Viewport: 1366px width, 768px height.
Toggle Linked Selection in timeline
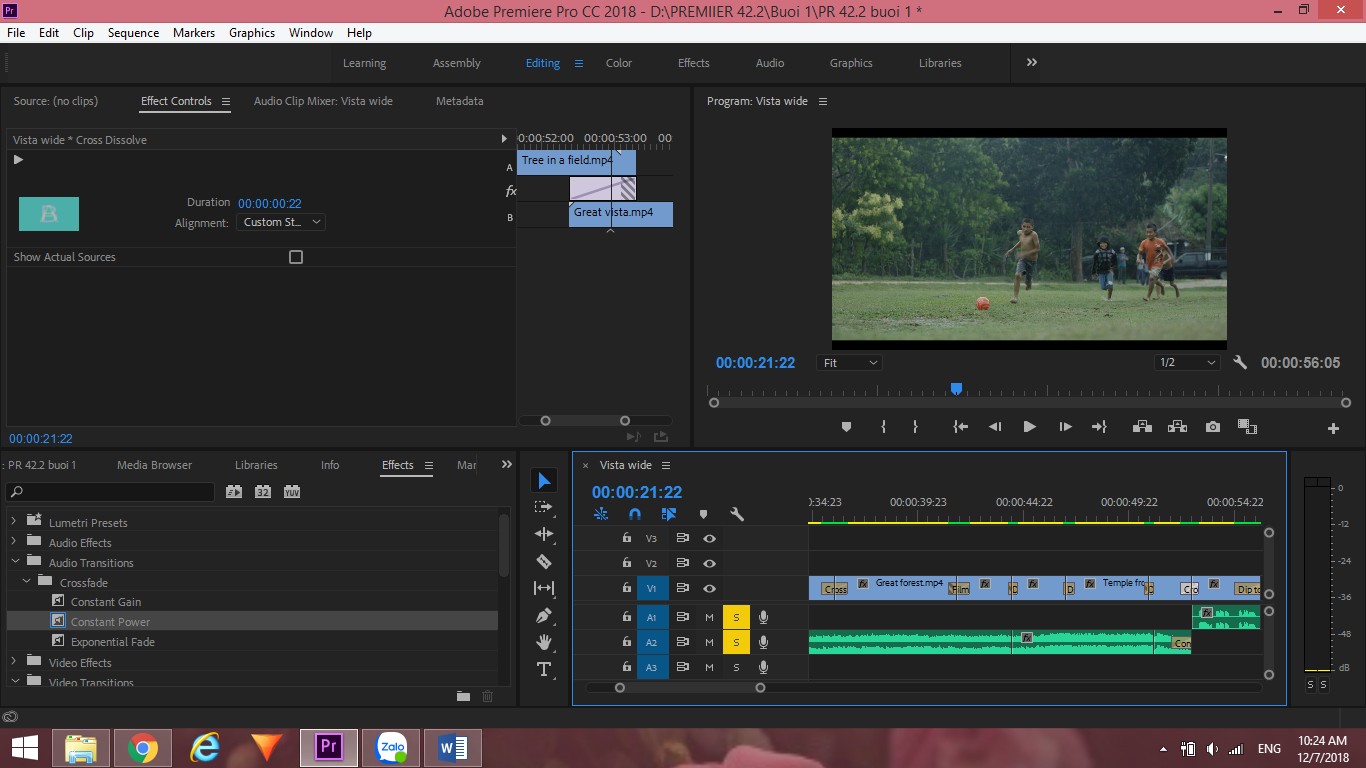click(669, 514)
